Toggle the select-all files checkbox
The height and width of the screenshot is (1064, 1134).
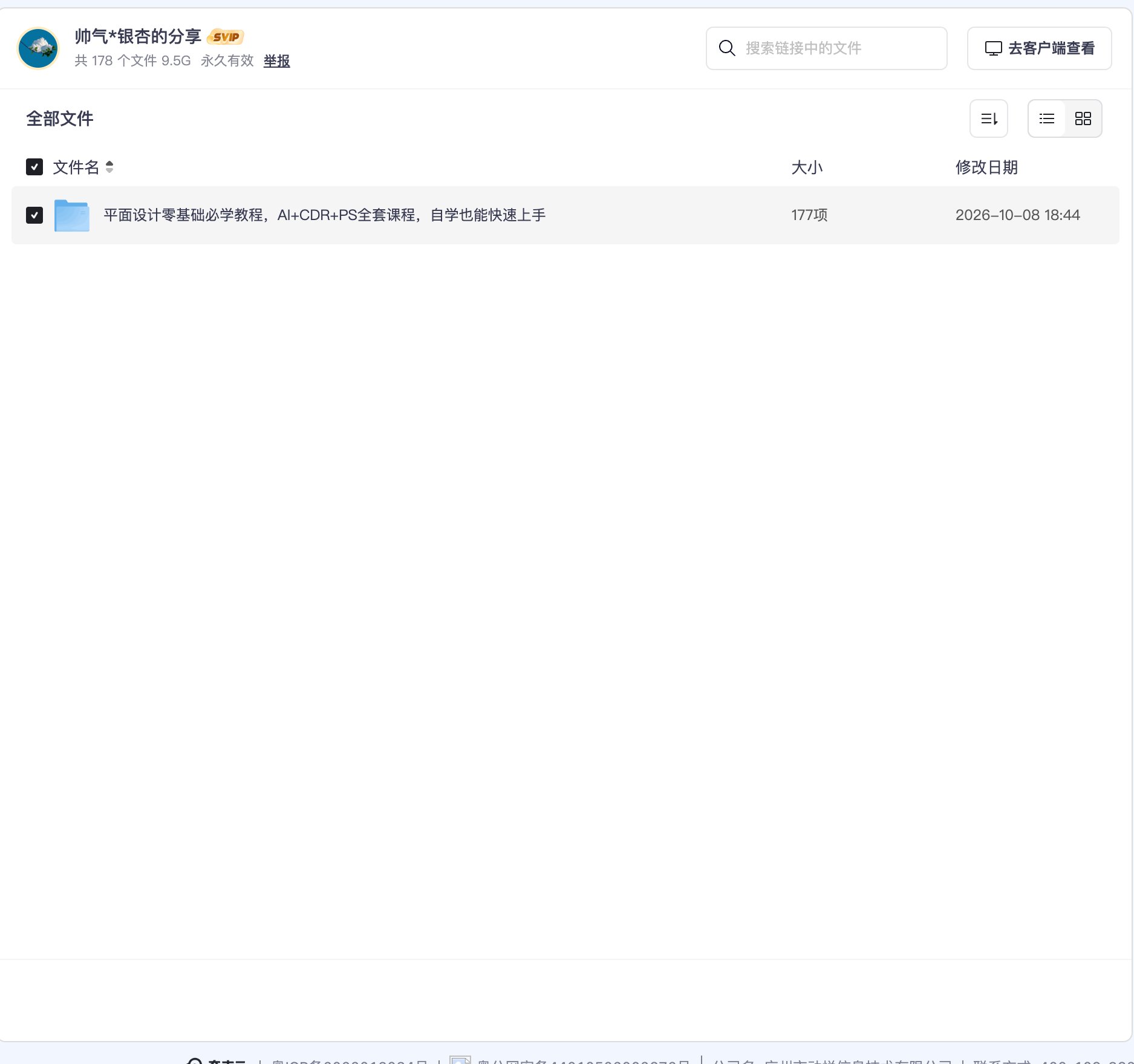34,167
